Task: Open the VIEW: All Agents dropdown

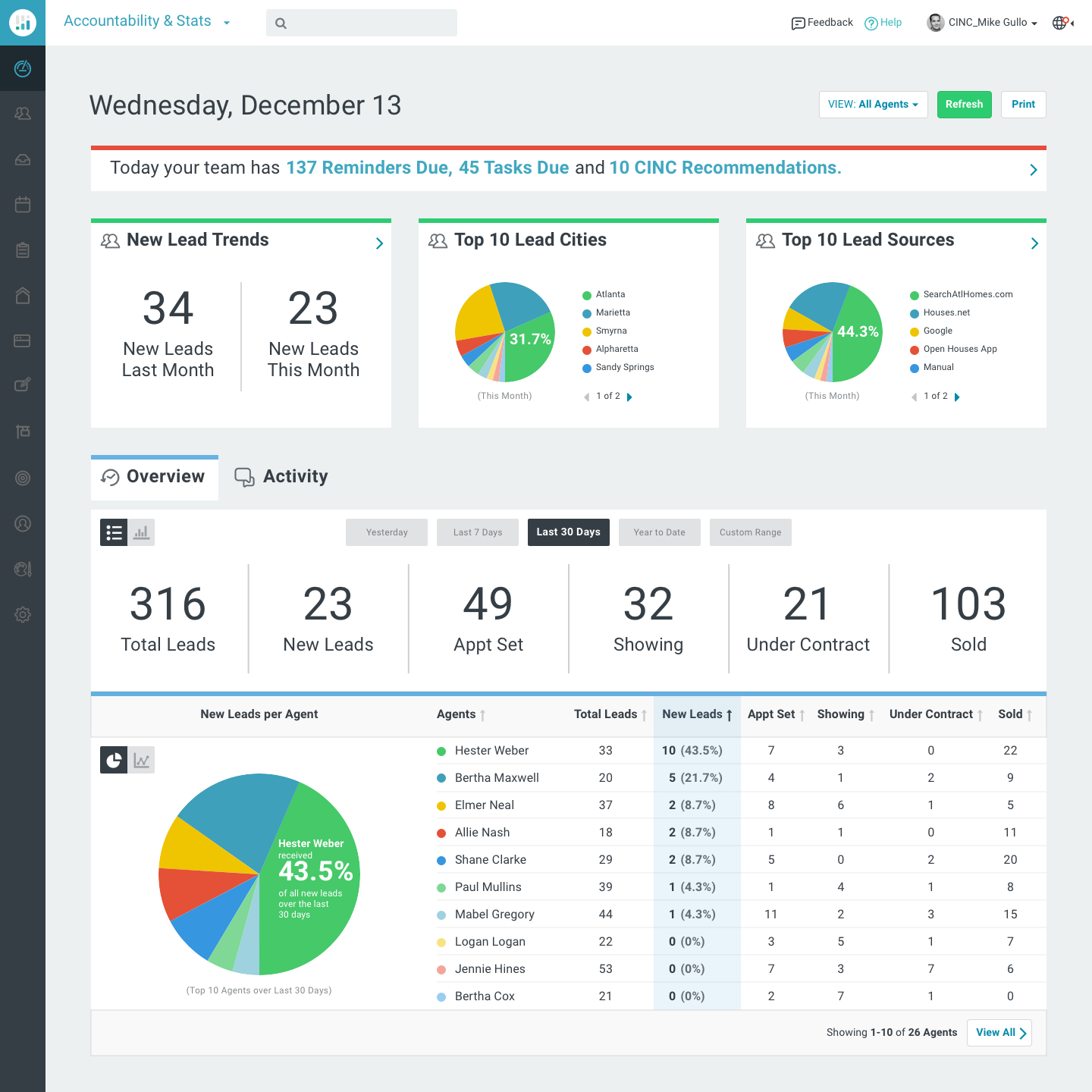Action: pyautogui.click(x=874, y=105)
